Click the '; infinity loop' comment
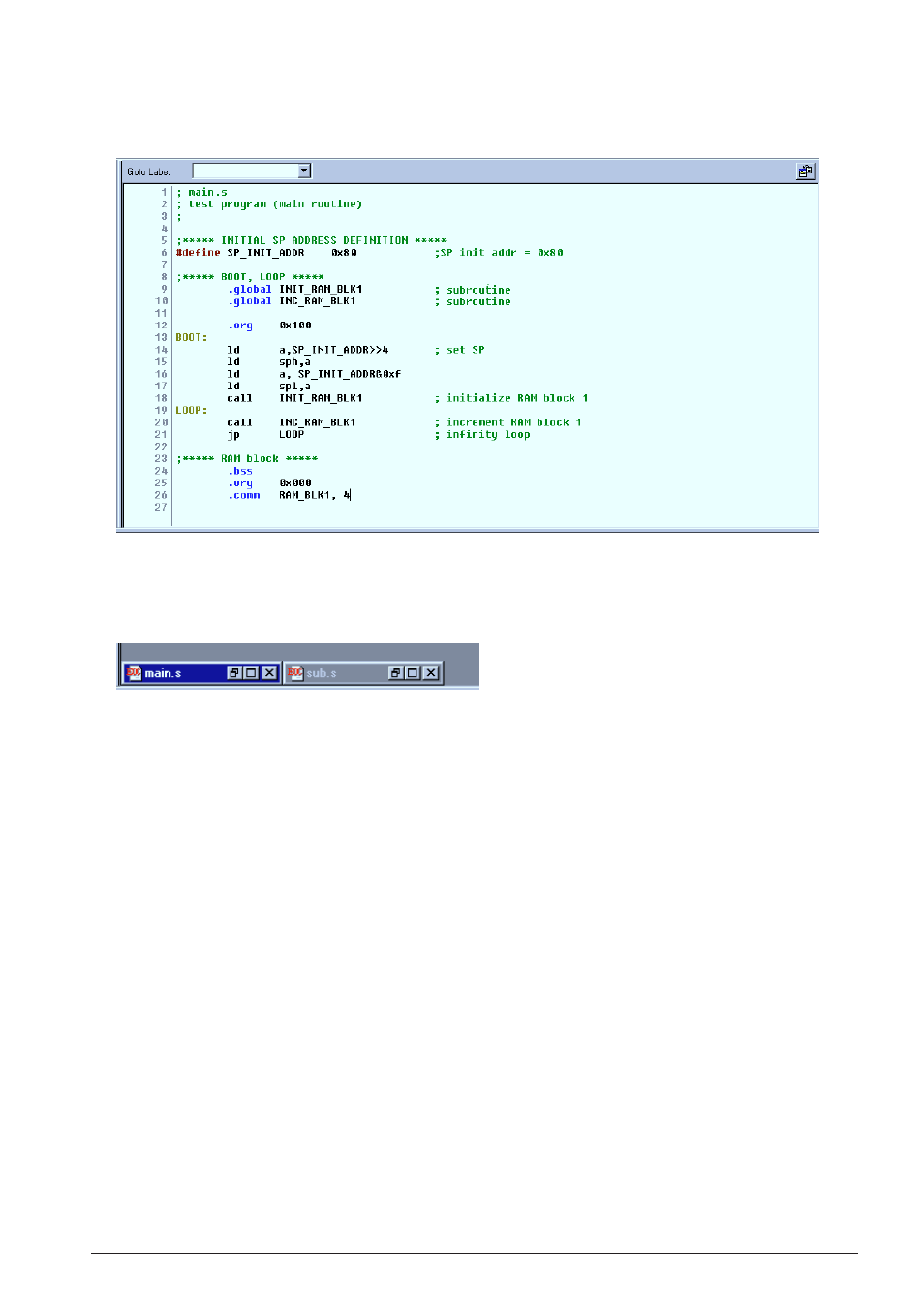924x1304 pixels. (x=482, y=434)
